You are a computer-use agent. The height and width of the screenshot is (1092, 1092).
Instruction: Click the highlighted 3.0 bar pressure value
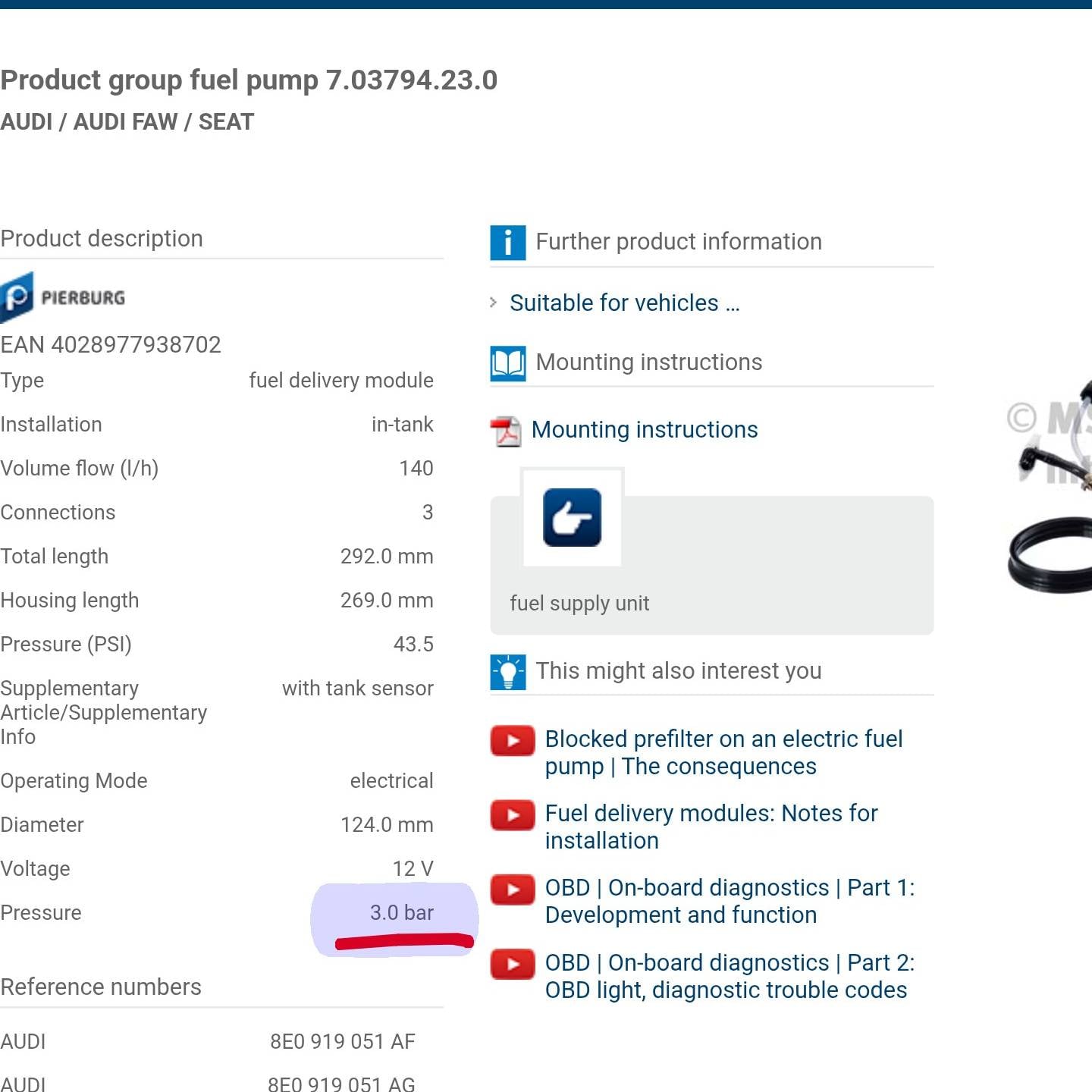point(401,912)
